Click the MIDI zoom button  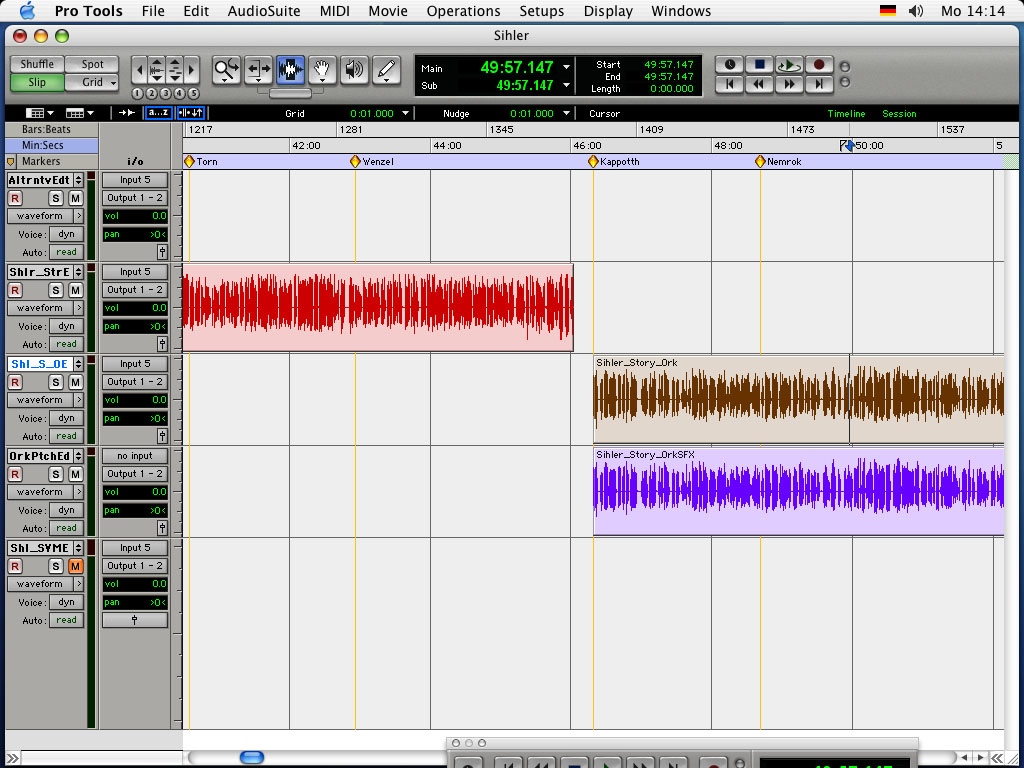point(174,69)
